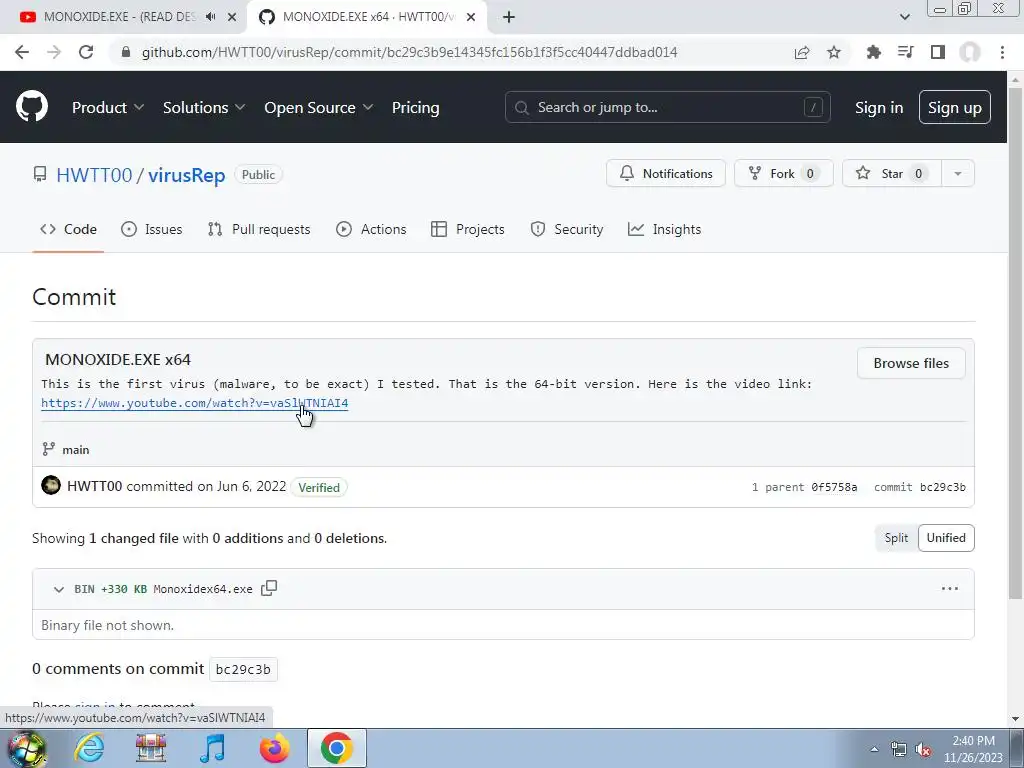Click main branch link

click(x=76, y=449)
